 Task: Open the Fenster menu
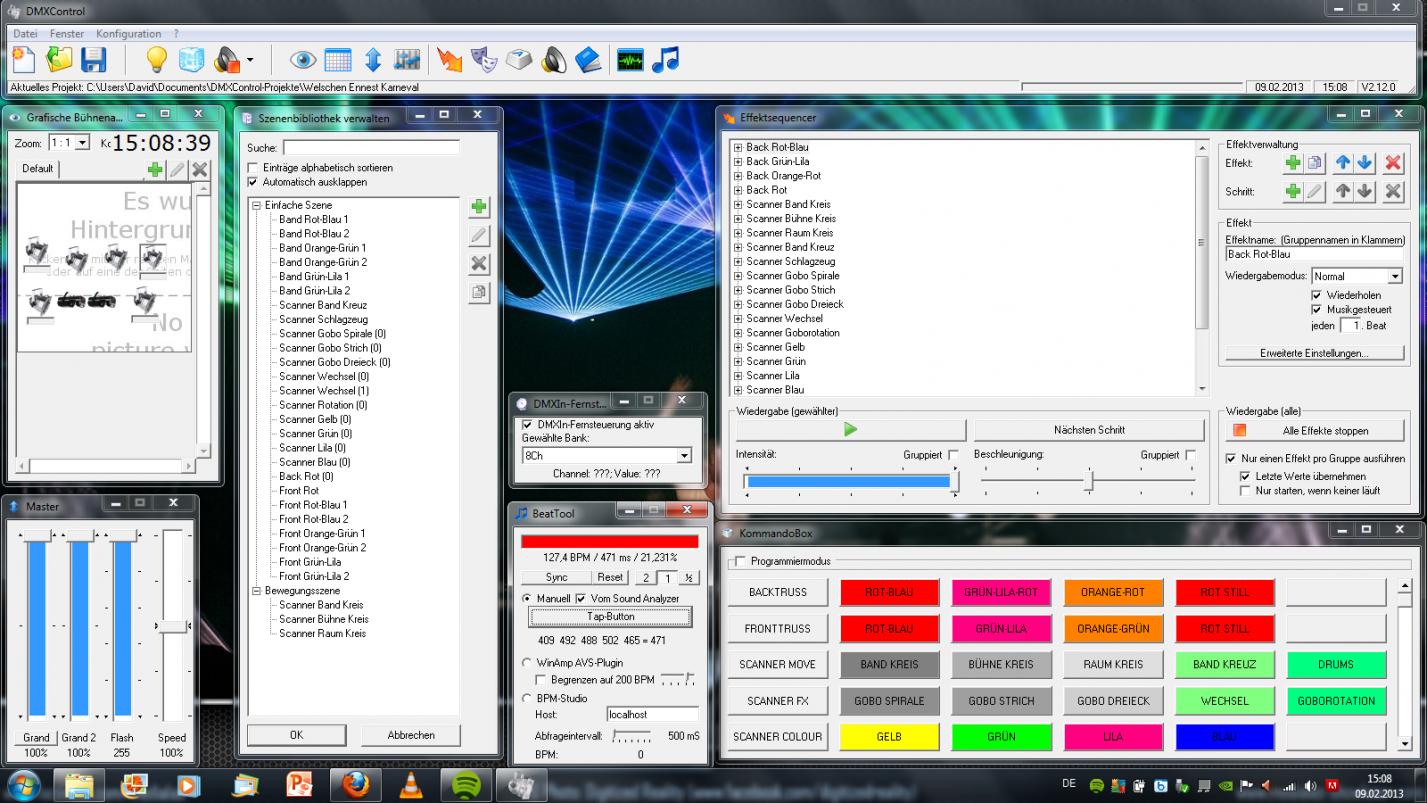click(x=67, y=34)
